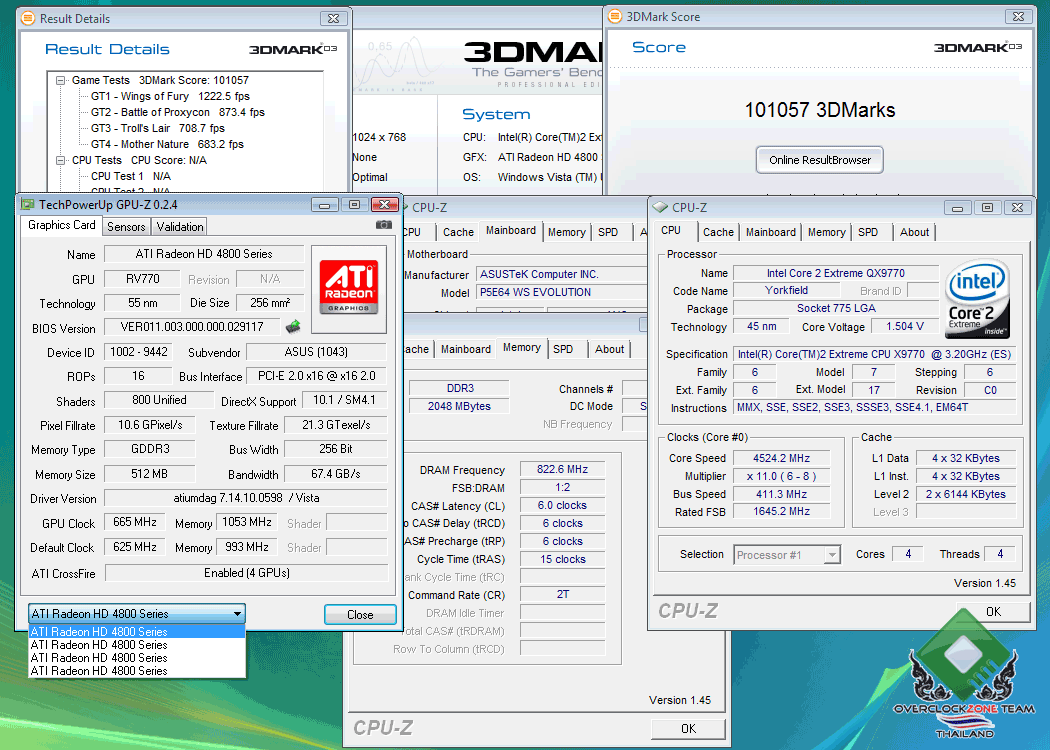Click the BIOS save chip icon in GPU-Z
Image resolution: width=1050 pixels, height=750 pixels.
pyautogui.click(x=293, y=327)
